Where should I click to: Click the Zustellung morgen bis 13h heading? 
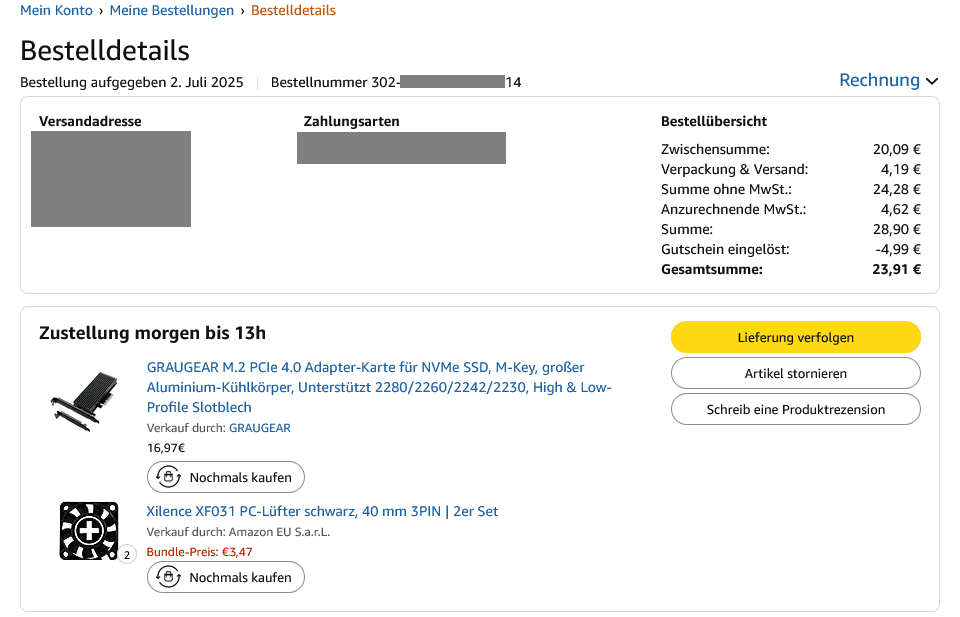152,333
